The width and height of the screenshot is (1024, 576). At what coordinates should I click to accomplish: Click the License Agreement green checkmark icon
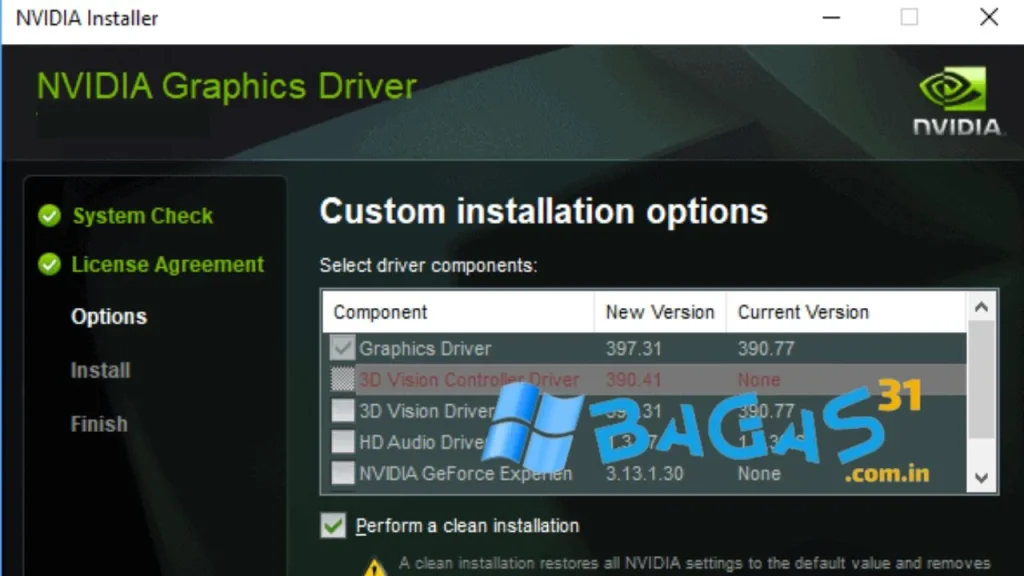(49, 264)
